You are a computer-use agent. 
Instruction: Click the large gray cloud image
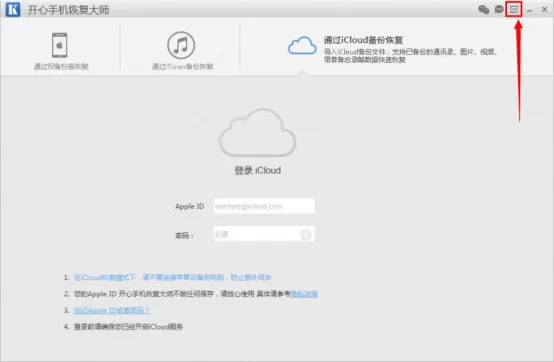tap(257, 132)
